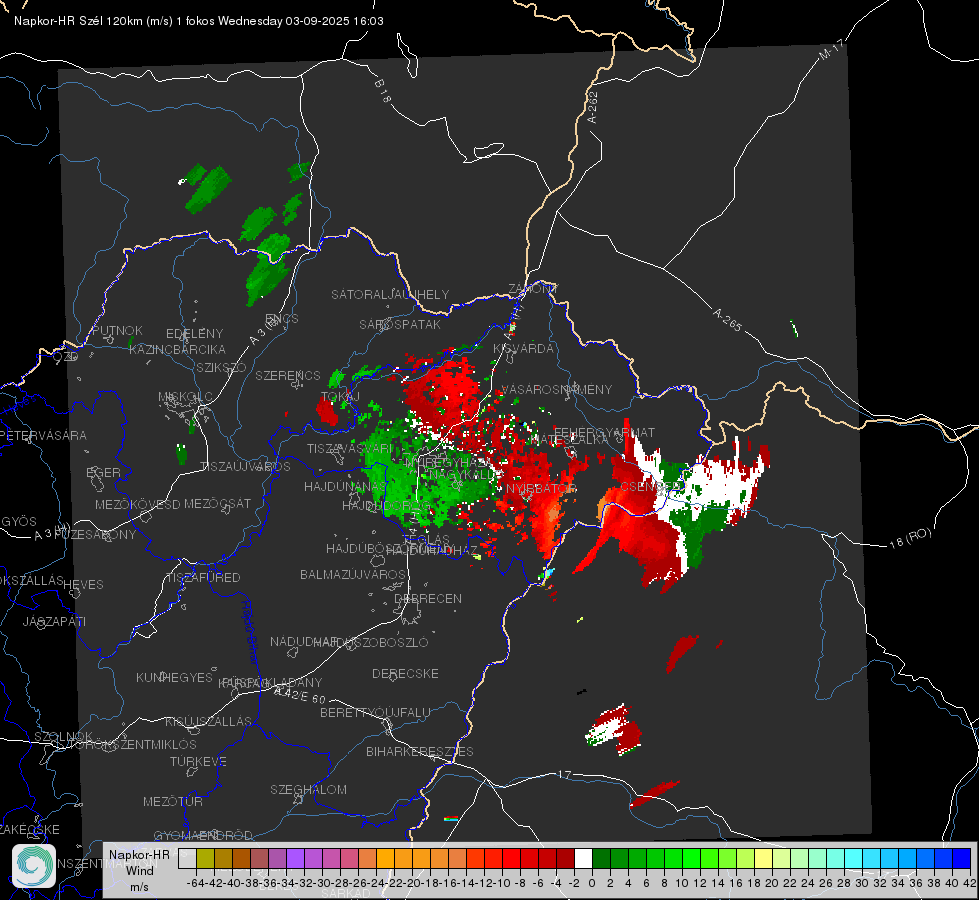979x900 pixels.
Task: Click the PÉTERVÁSÁRA town label
Action: [x=44, y=435]
